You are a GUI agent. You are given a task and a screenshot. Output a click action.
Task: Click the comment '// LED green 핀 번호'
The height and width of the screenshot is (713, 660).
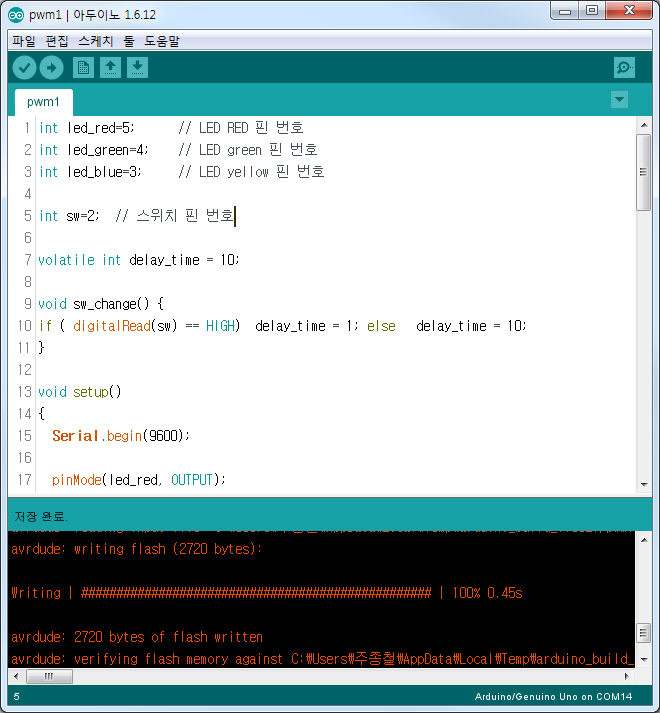click(x=248, y=150)
